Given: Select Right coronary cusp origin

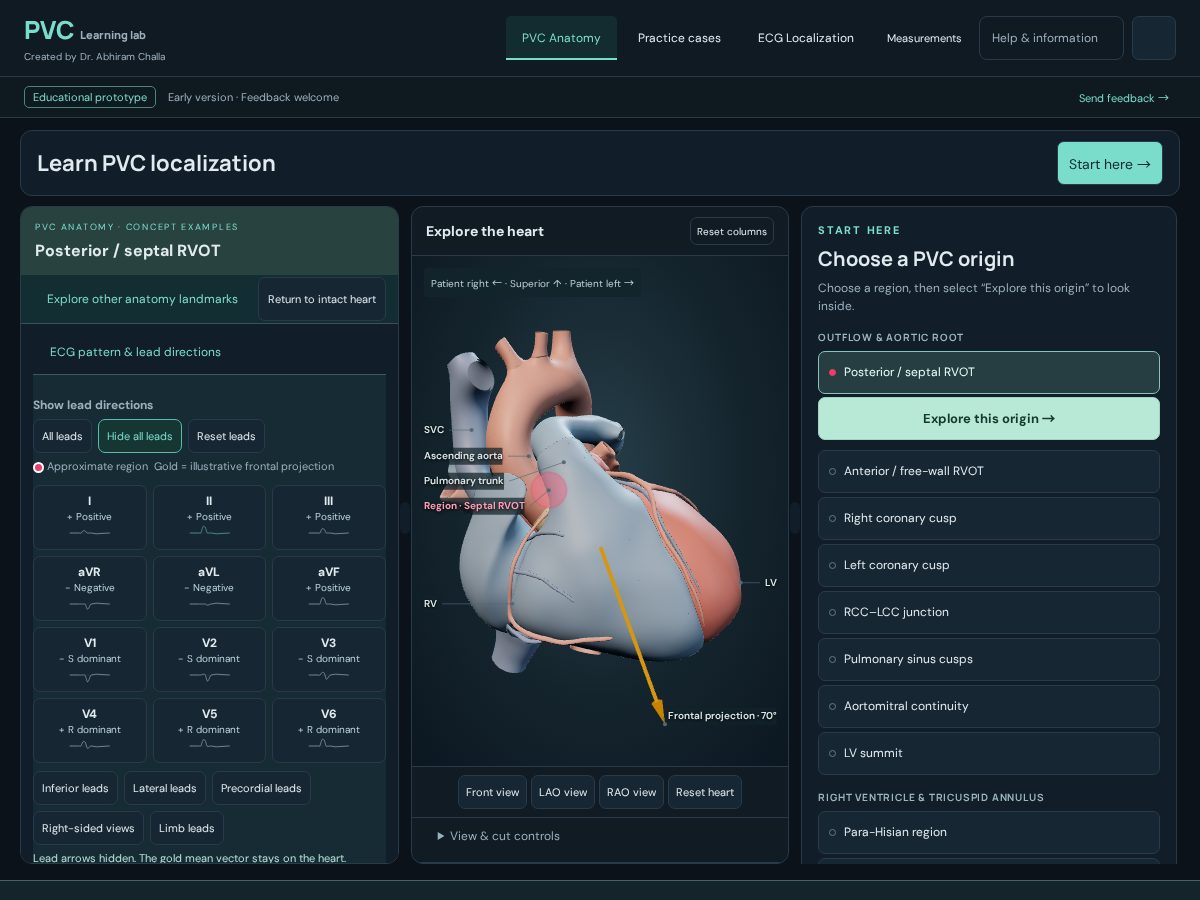Looking at the screenshot, I should (x=989, y=518).
